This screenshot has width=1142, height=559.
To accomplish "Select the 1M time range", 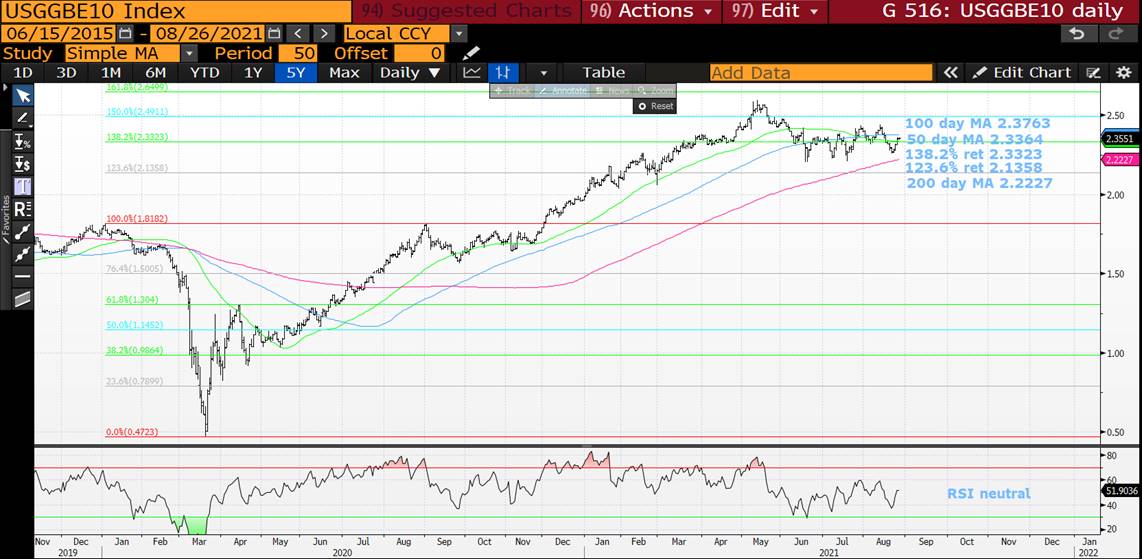I will (x=111, y=72).
